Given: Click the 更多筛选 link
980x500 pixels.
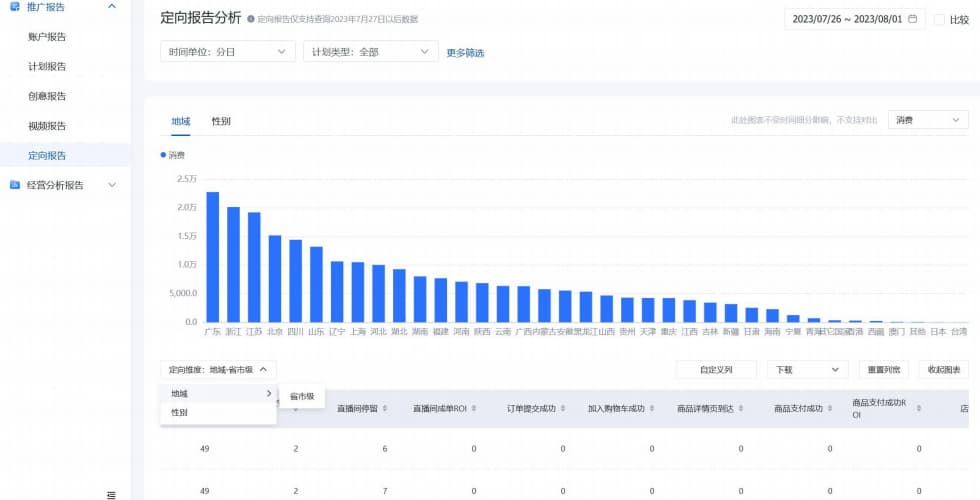Looking at the screenshot, I should (465, 53).
